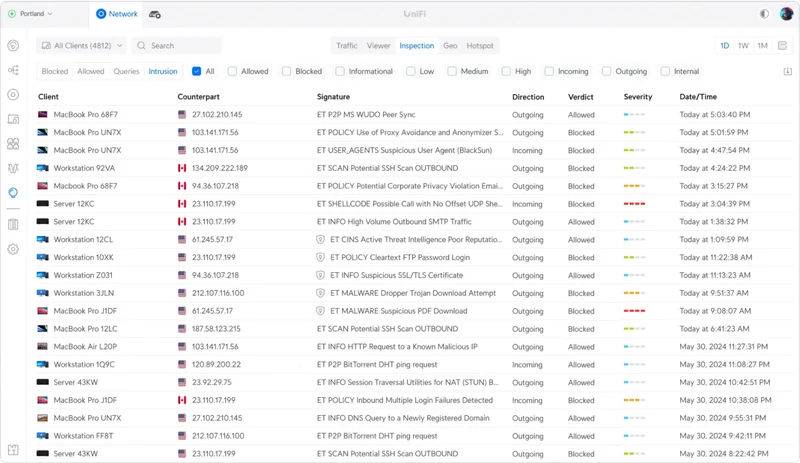Open the logs notepad icon in sidebar
This screenshot has height=463, width=800.
coord(13,224)
